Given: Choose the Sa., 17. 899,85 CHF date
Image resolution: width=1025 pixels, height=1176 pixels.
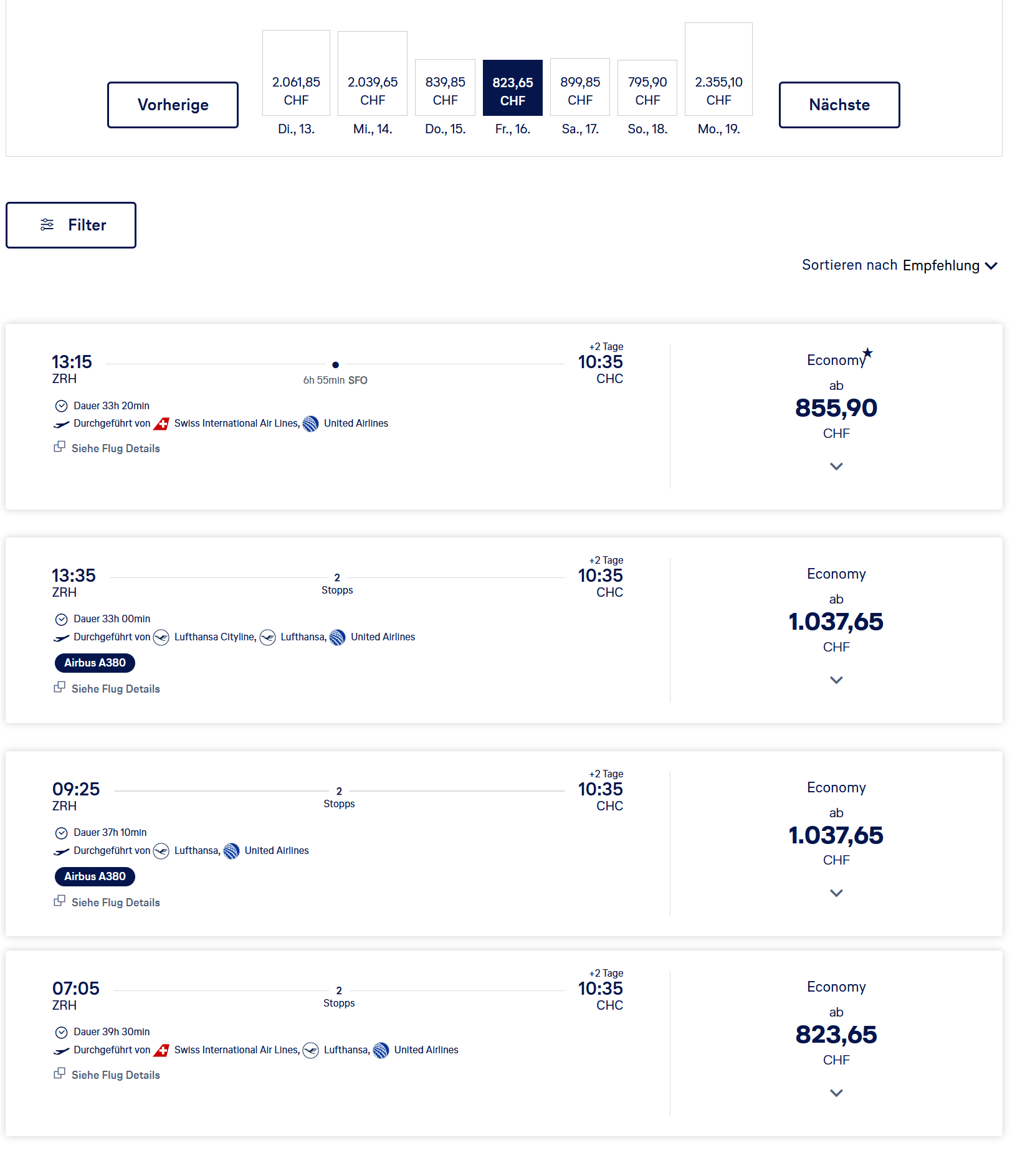Looking at the screenshot, I should pyautogui.click(x=579, y=89).
